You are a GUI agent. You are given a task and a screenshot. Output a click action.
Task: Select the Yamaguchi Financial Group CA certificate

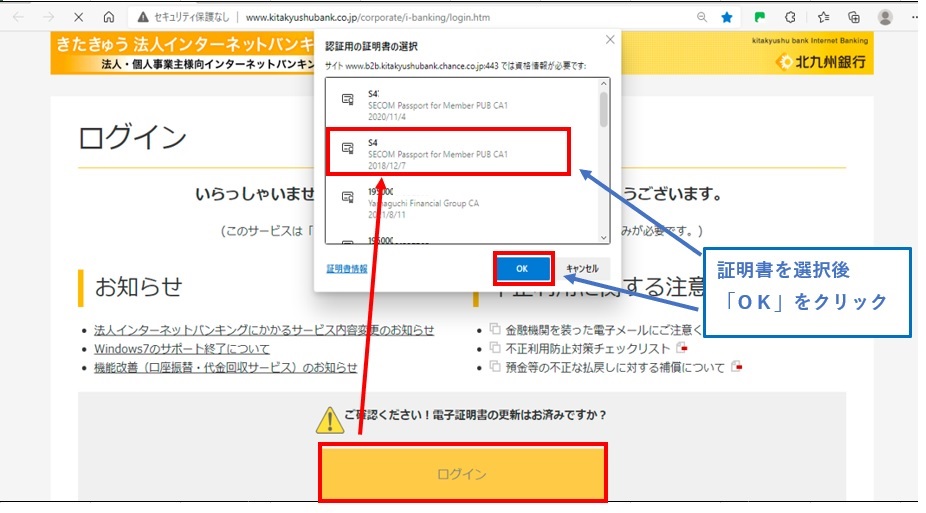tap(462, 202)
